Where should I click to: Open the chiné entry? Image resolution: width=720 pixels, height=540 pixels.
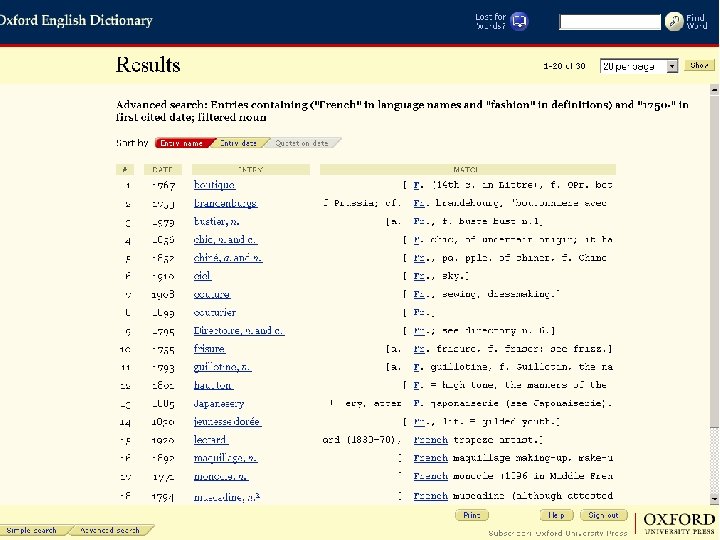pos(228,258)
